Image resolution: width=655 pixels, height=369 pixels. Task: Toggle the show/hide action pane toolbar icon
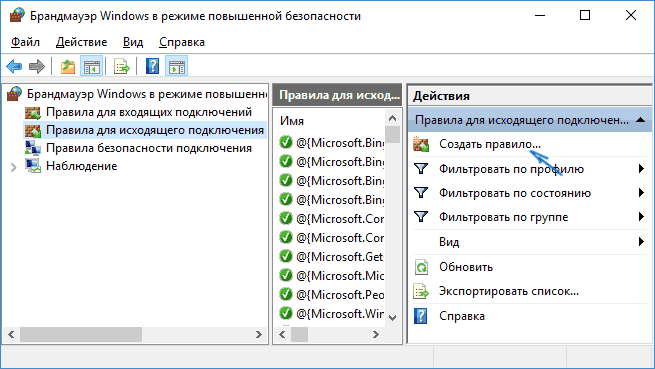pos(177,66)
